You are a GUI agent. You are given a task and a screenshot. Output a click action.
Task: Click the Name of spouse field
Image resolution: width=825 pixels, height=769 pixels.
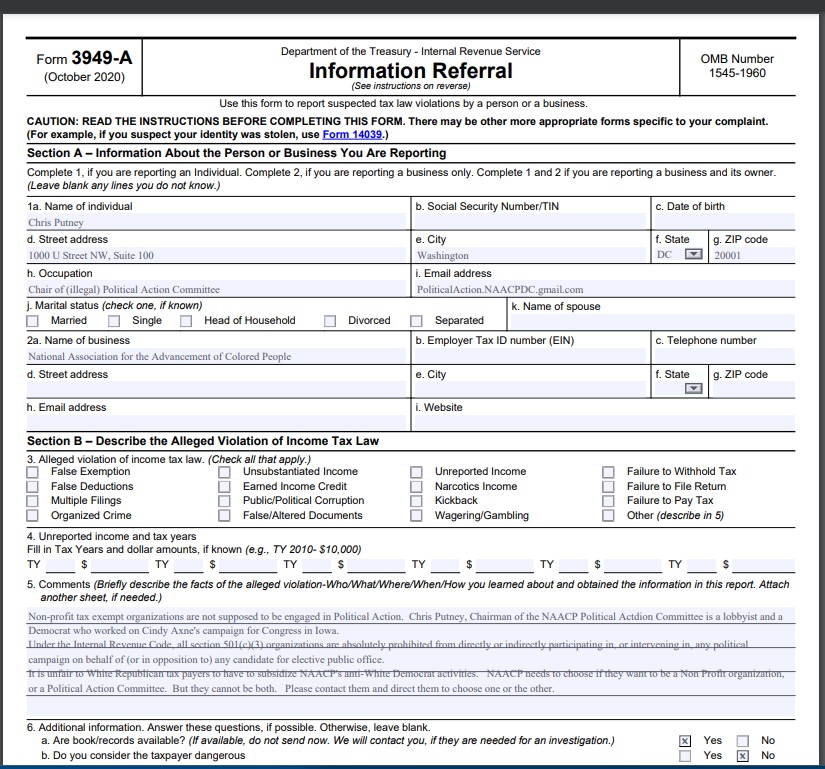coord(652,322)
